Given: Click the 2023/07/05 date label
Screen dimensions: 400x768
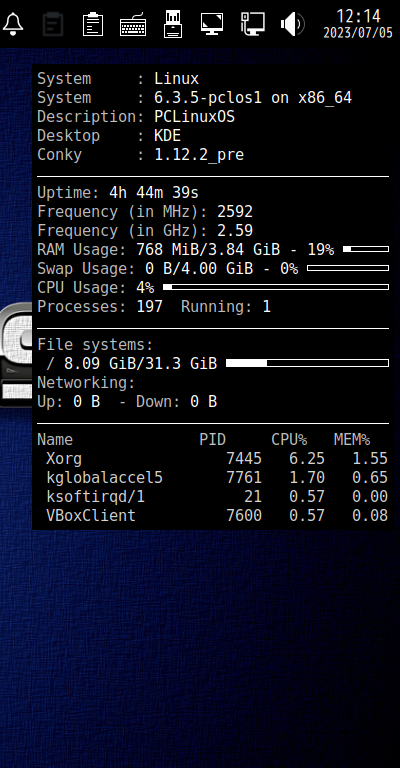Looking at the screenshot, I should pyautogui.click(x=358, y=33).
